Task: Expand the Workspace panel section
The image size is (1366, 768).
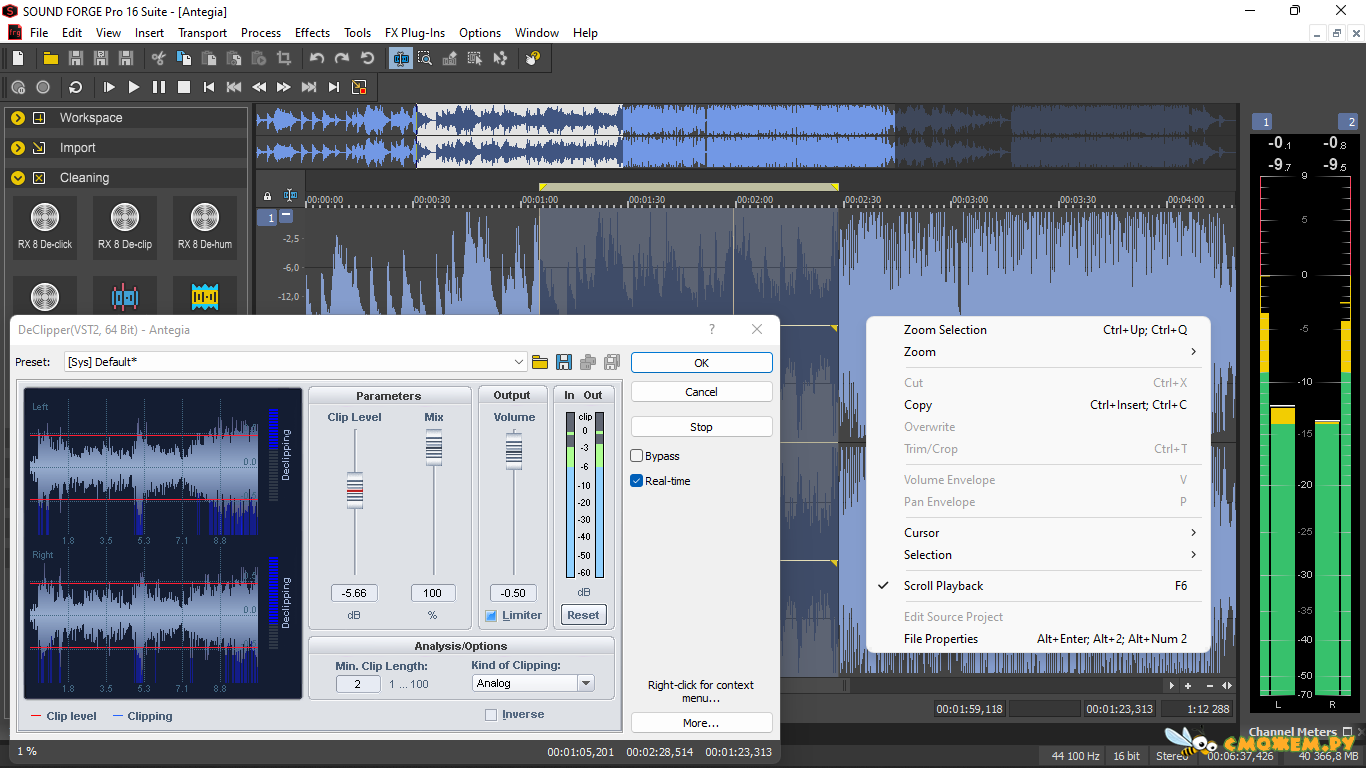Action: tap(18, 118)
